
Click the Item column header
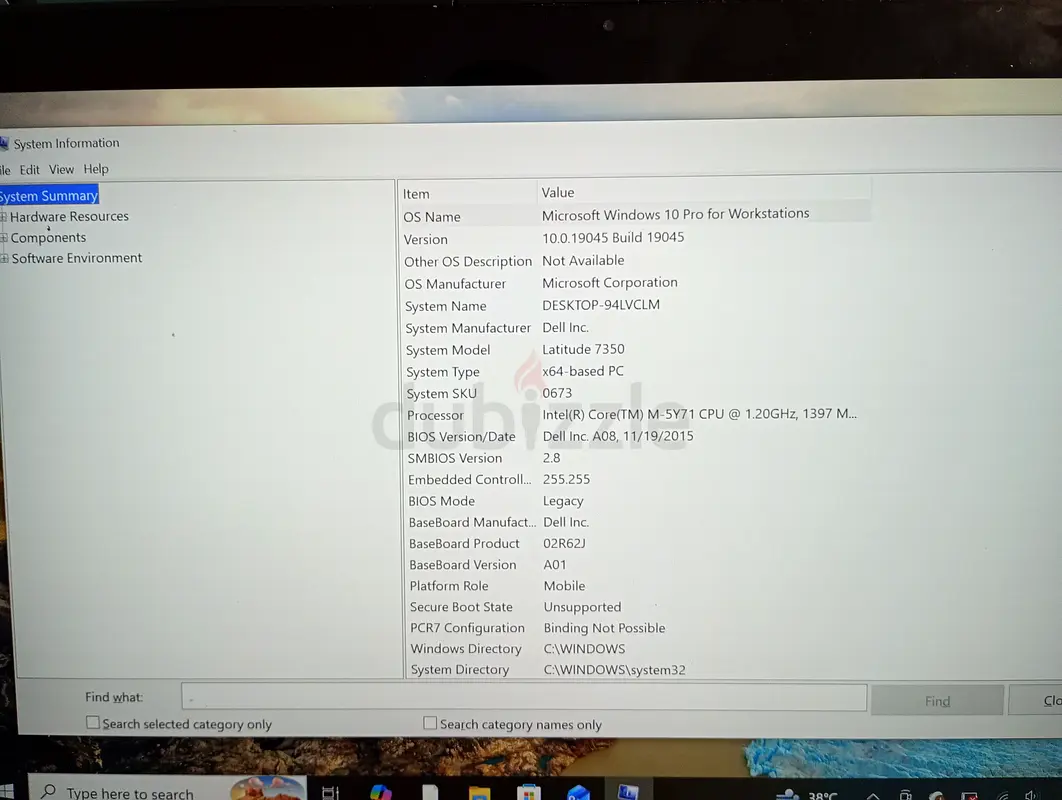[467, 194]
